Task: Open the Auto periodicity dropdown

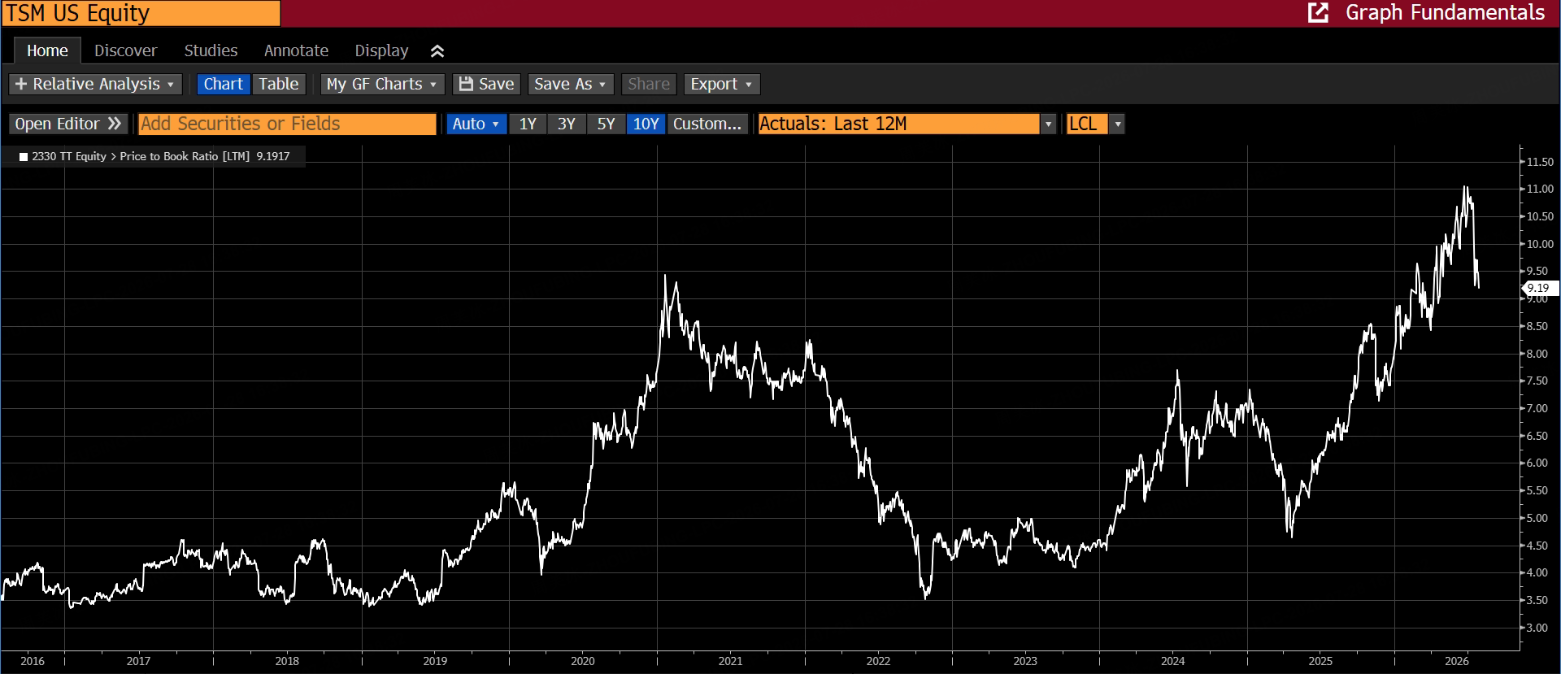Action: pyautogui.click(x=476, y=124)
